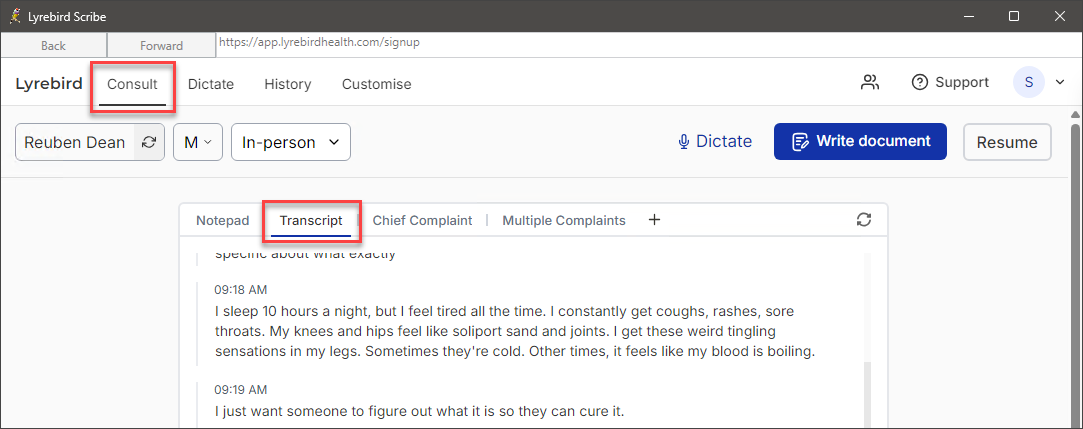Select the Transcript tab
This screenshot has height=429, width=1083.
point(311,220)
